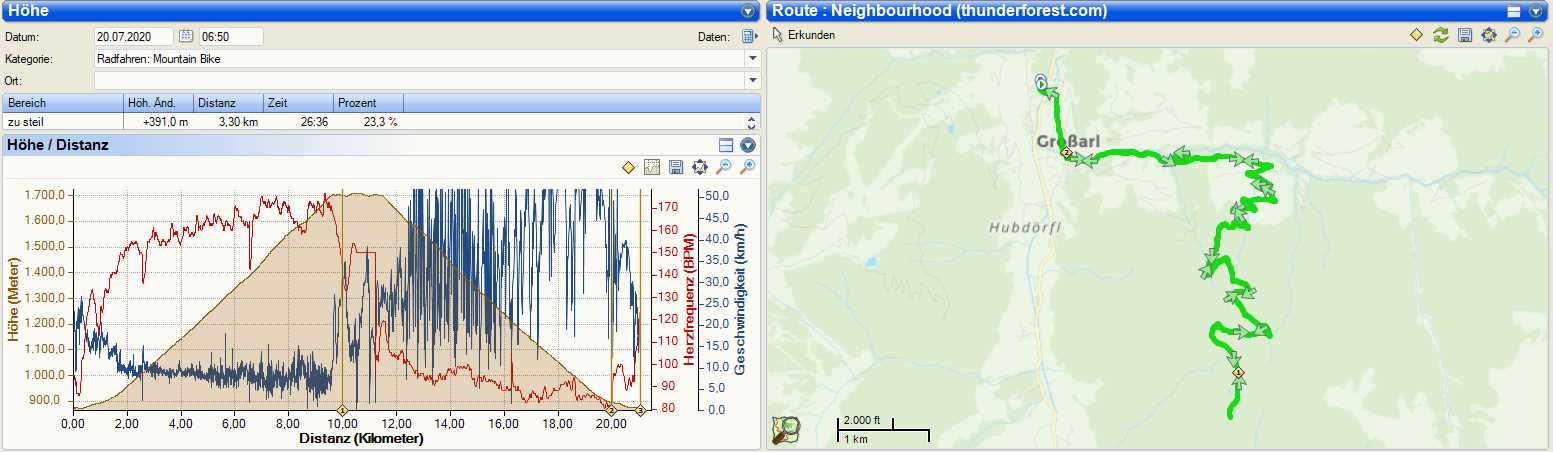1553x452 pixels.
Task: Open the Ort dropdown list
Action: tap(752, 80)
